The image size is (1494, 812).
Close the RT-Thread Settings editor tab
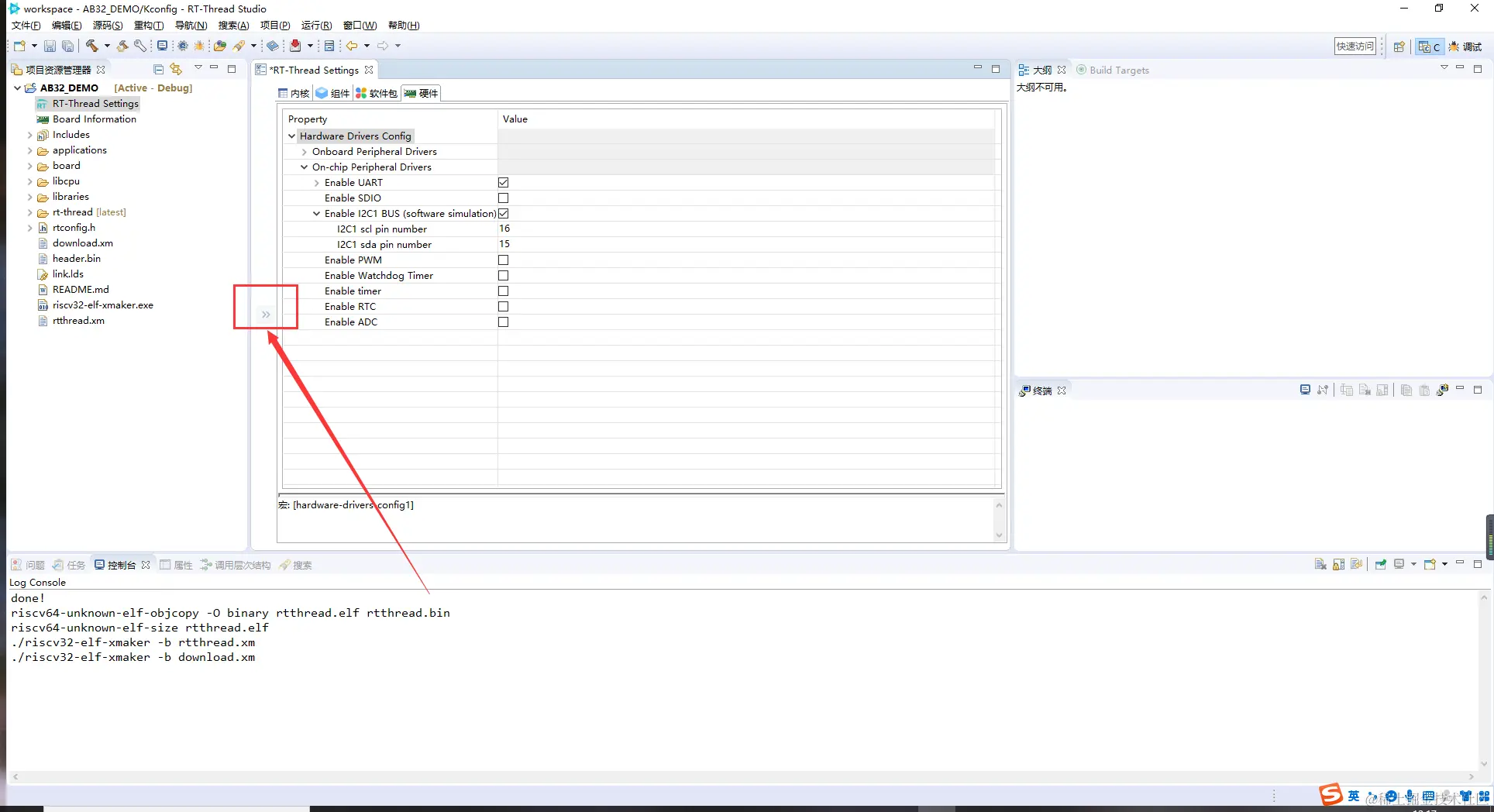click(369, 70)
